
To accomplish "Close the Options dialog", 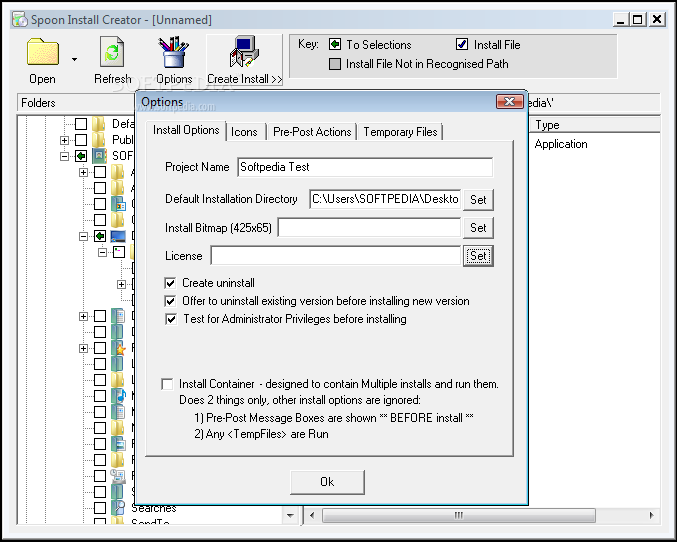I will [509, 102].
